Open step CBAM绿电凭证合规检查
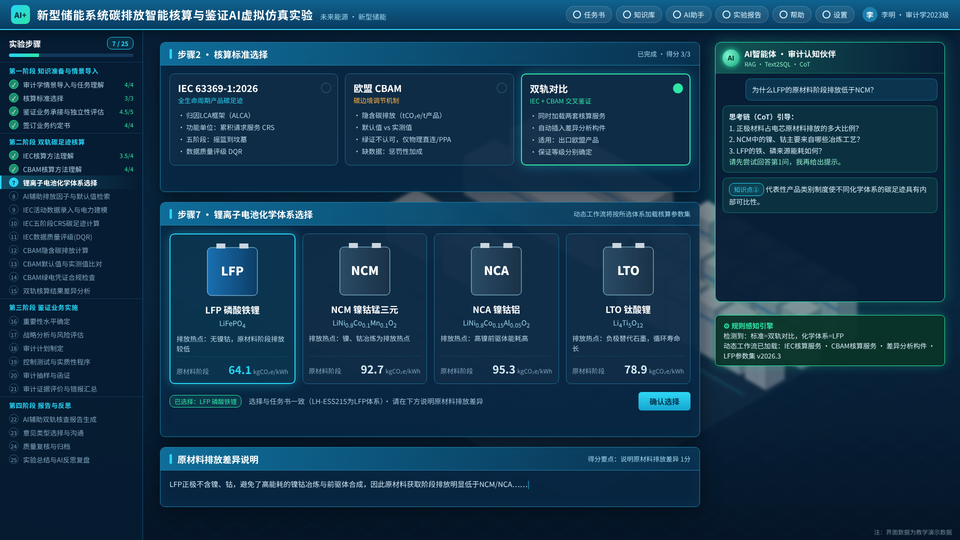Viewport: 960px width, 540px height. point(71,277)
